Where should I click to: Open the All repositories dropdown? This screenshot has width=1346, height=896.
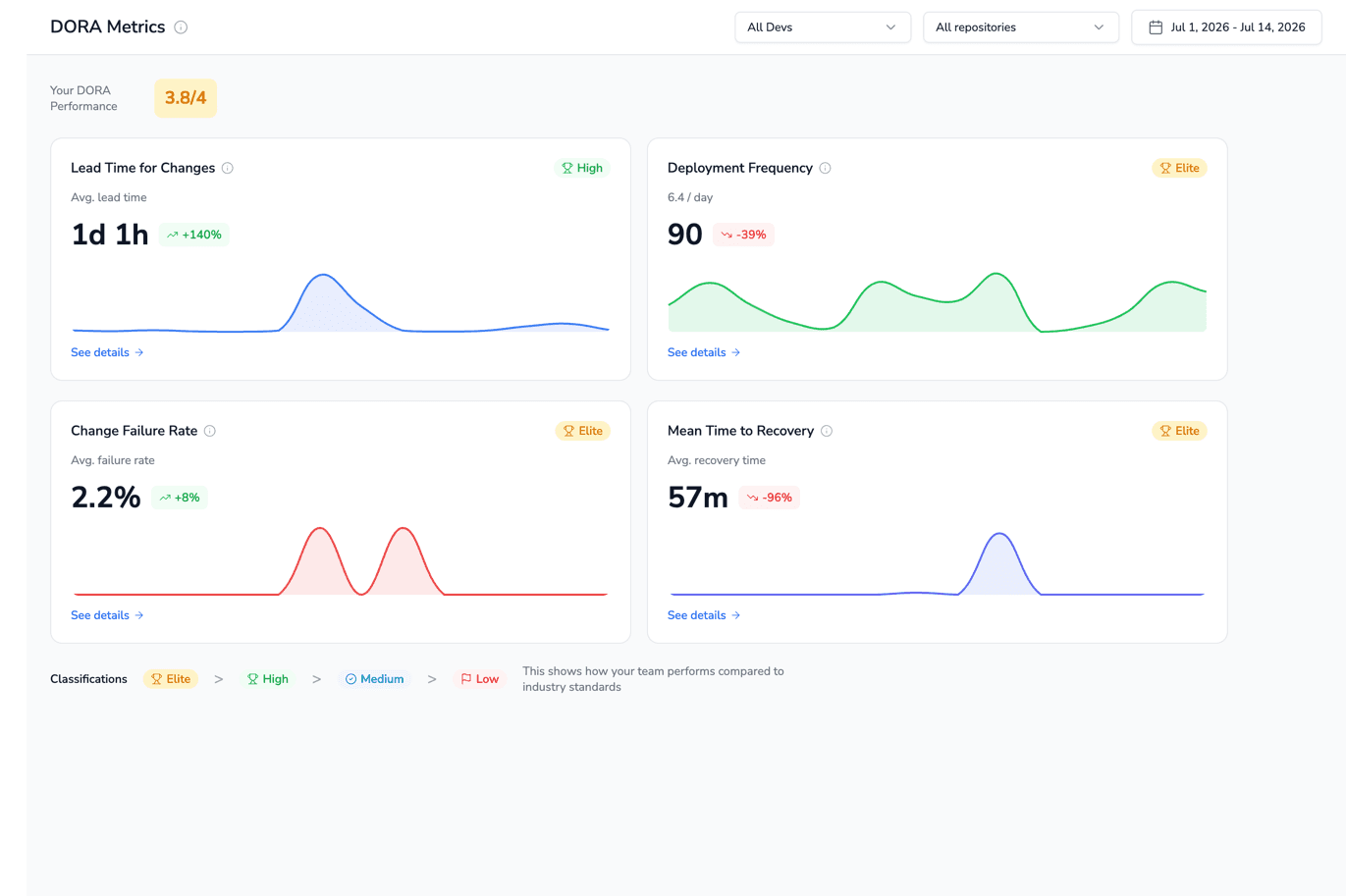point(1021,27)
